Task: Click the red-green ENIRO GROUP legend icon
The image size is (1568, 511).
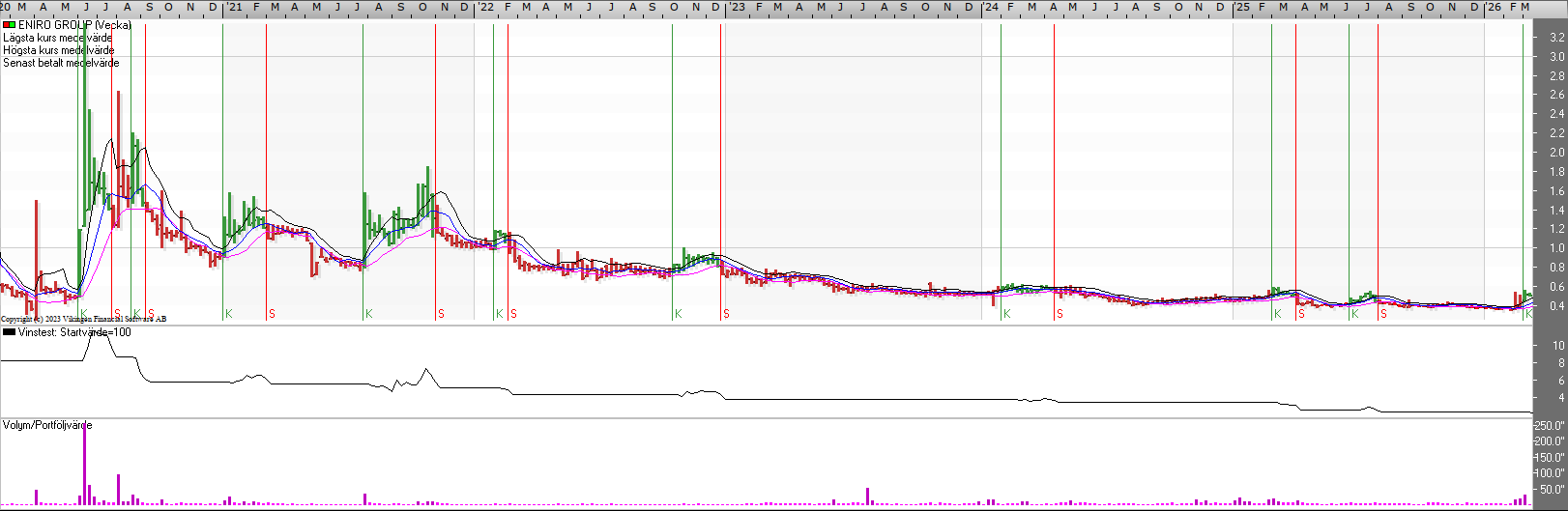Action: click(9, 25)
